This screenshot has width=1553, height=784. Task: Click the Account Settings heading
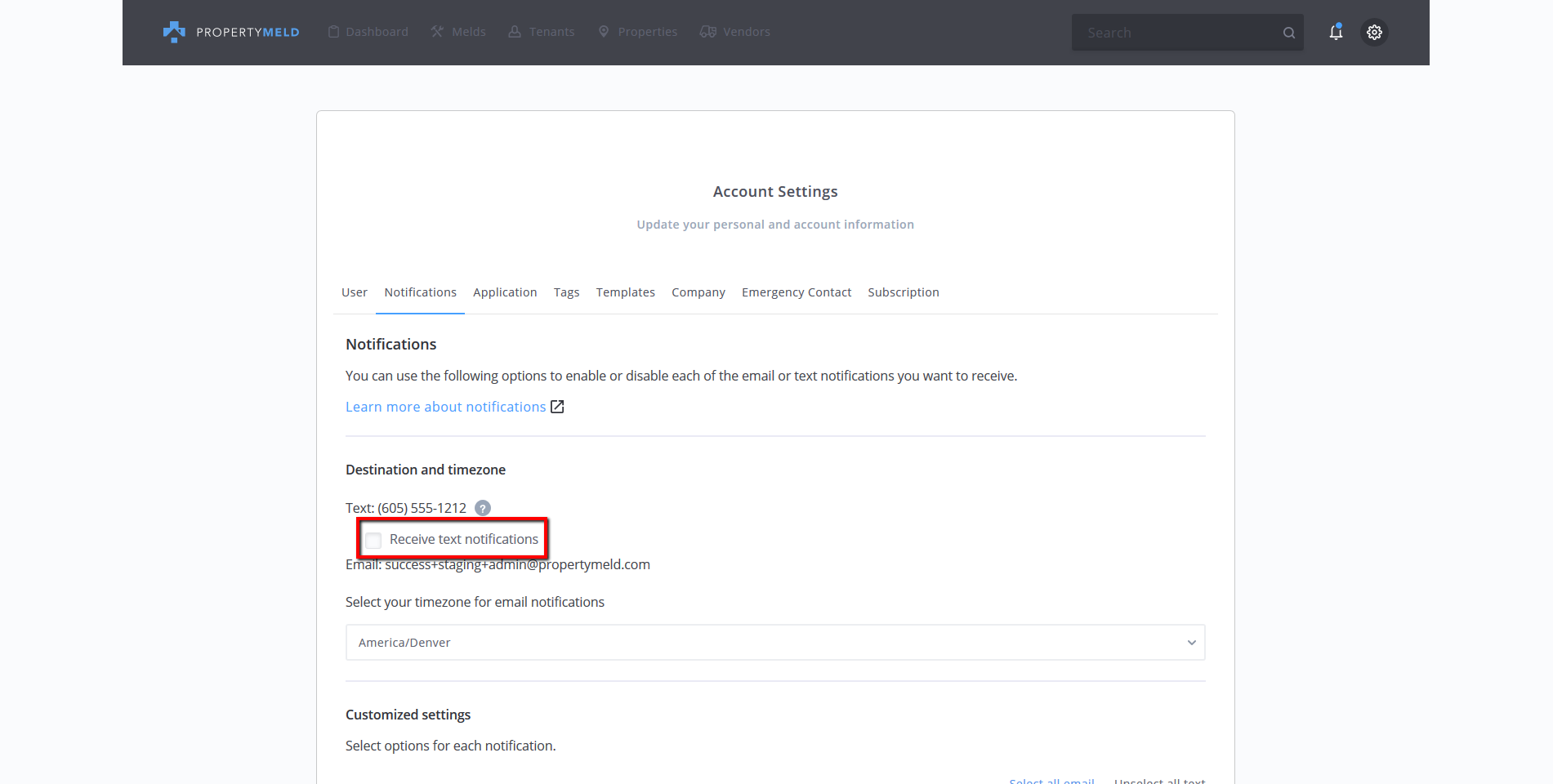coord(775,192)
